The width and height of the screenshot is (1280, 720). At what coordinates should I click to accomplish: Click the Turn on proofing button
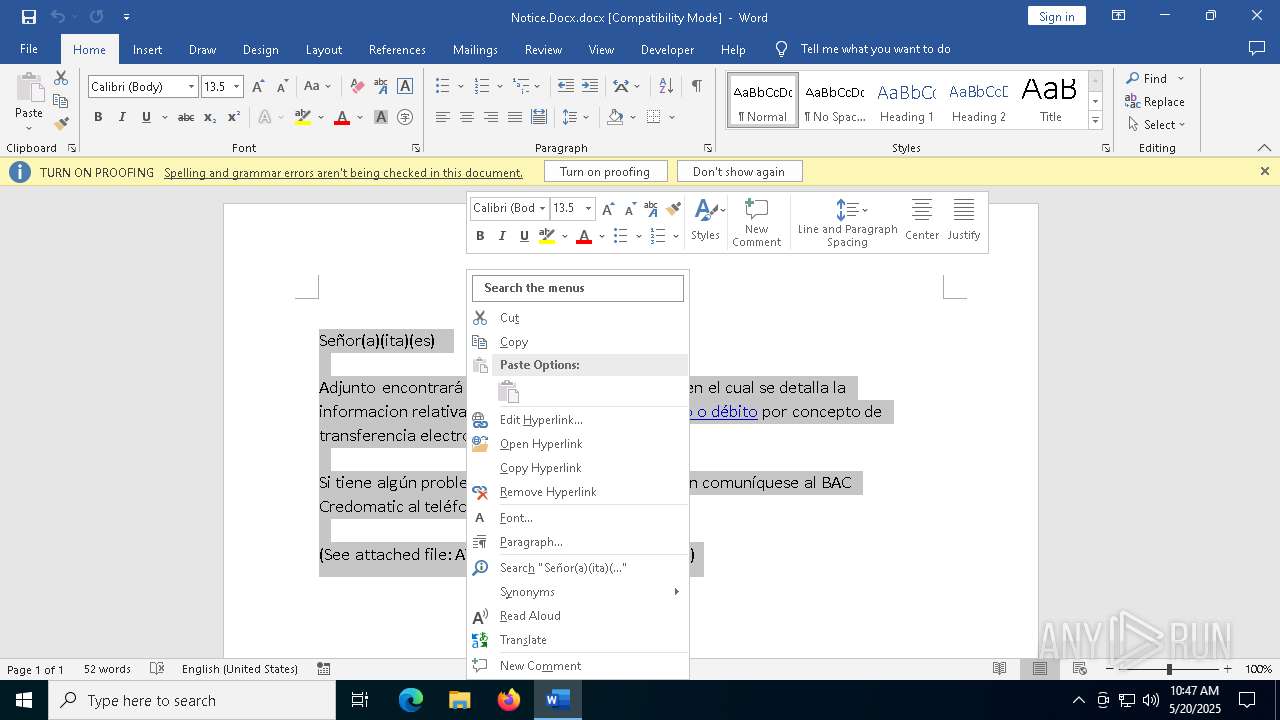605,172
